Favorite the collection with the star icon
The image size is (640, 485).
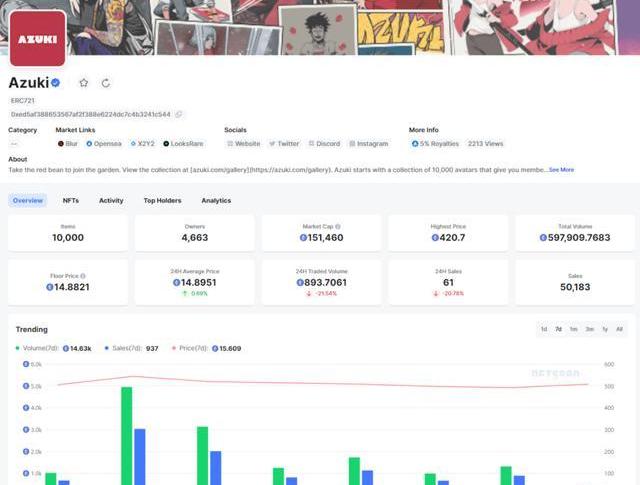84,83
